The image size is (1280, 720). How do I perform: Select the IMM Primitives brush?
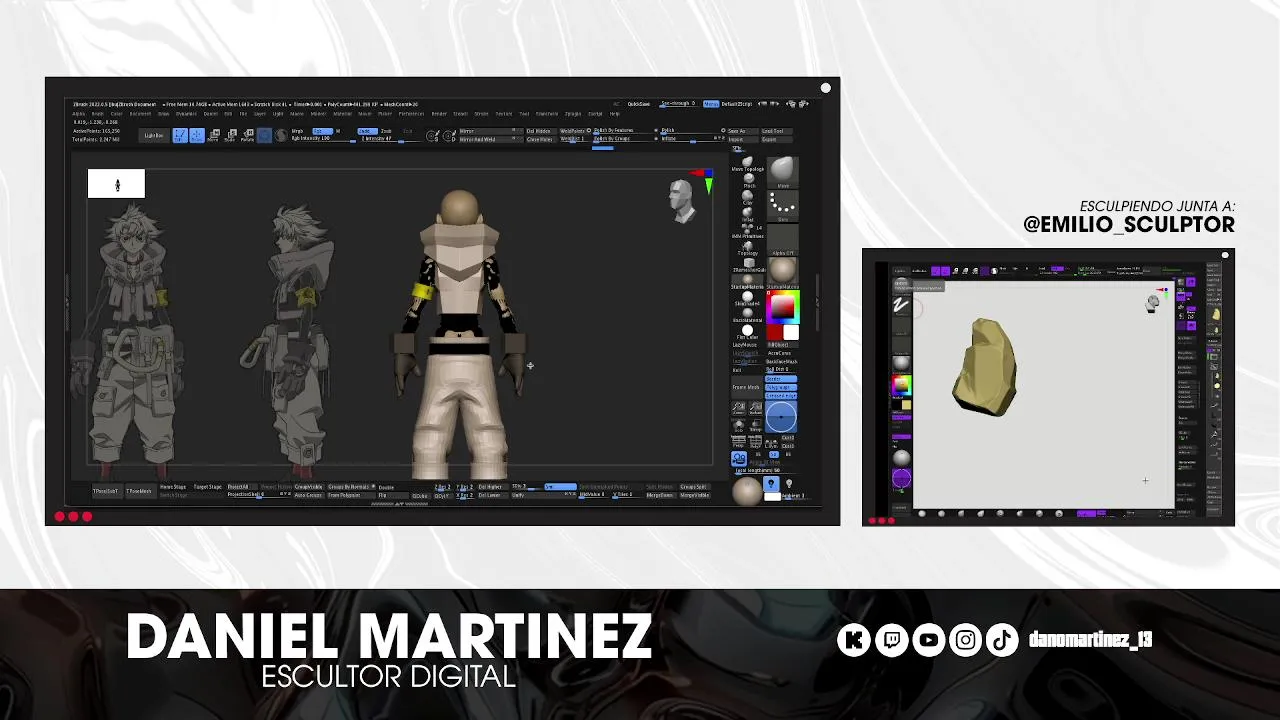tap(747, 231)
